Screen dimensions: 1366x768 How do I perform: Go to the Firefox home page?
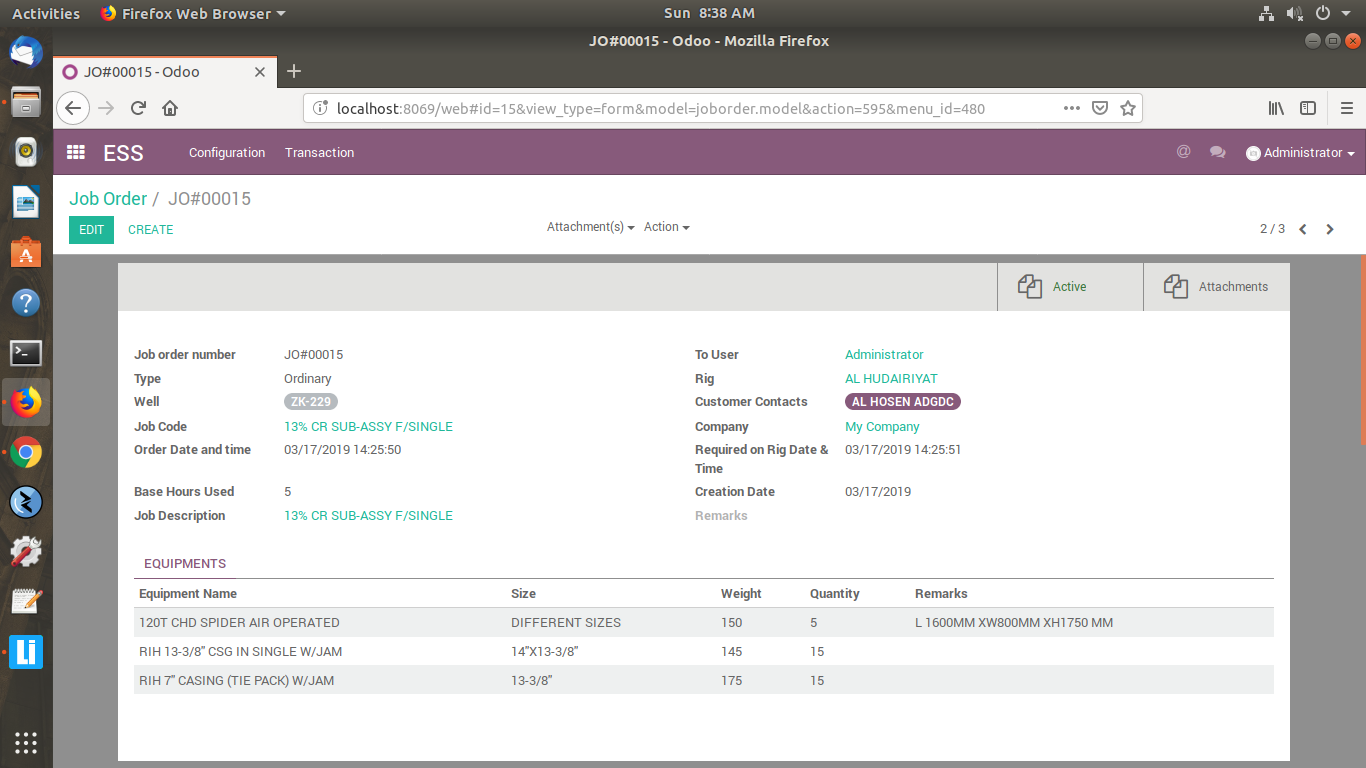(169, 107)
